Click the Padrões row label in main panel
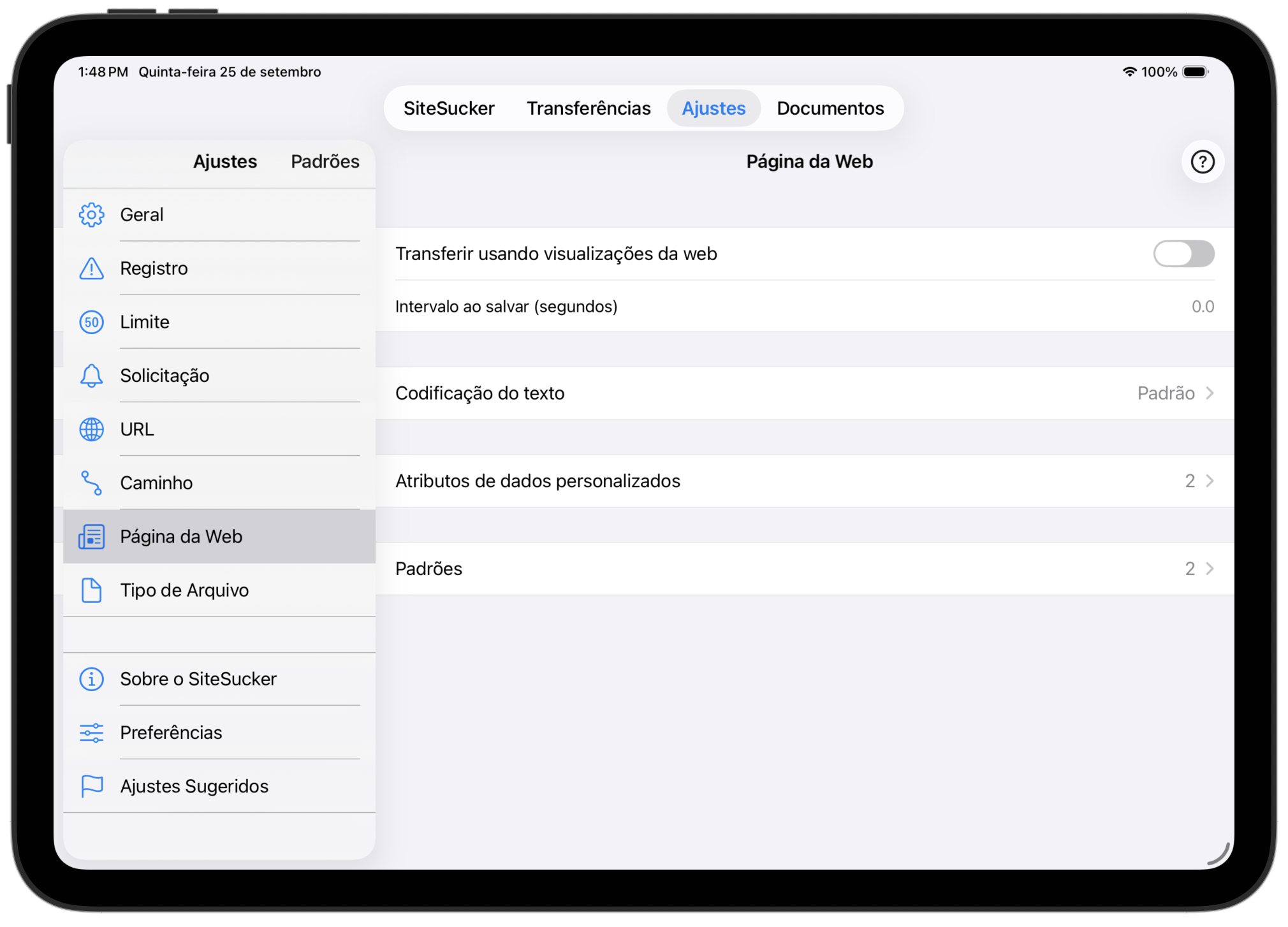 (428, 569)
